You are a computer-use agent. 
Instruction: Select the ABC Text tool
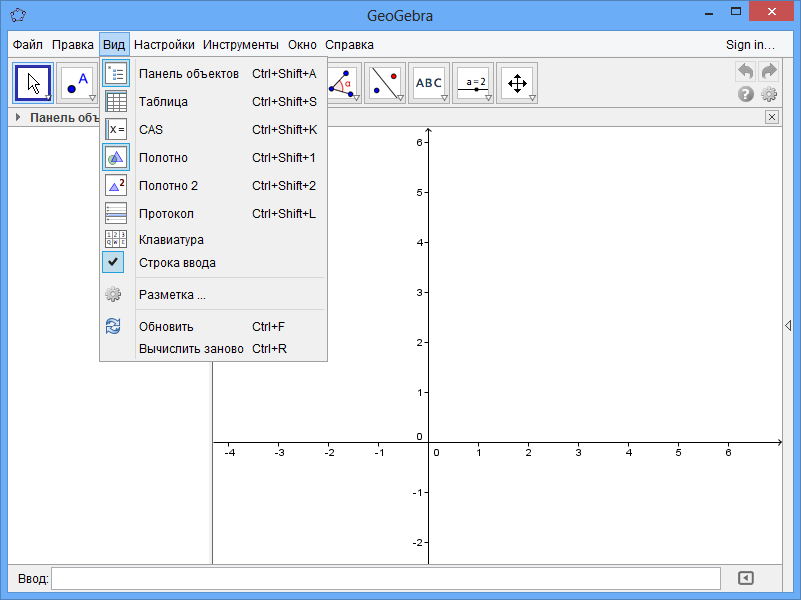pos(429,83)
